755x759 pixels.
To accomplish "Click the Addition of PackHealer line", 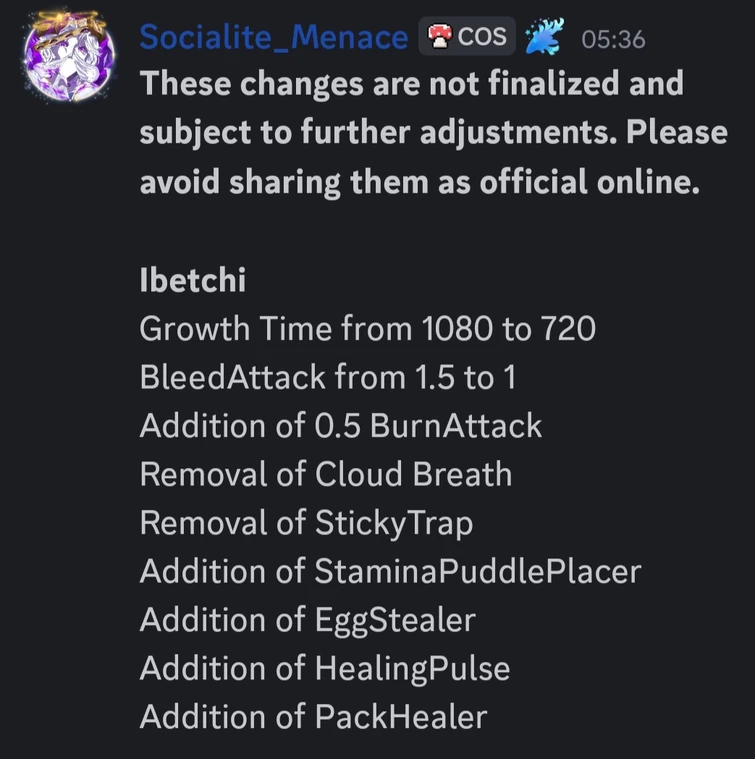I will point(313,717).
